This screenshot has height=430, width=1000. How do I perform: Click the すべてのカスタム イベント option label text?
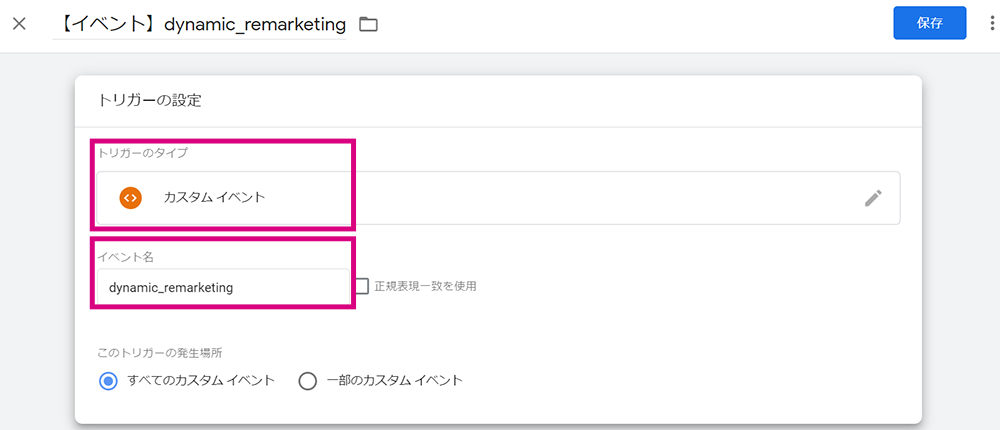(201, 381)
